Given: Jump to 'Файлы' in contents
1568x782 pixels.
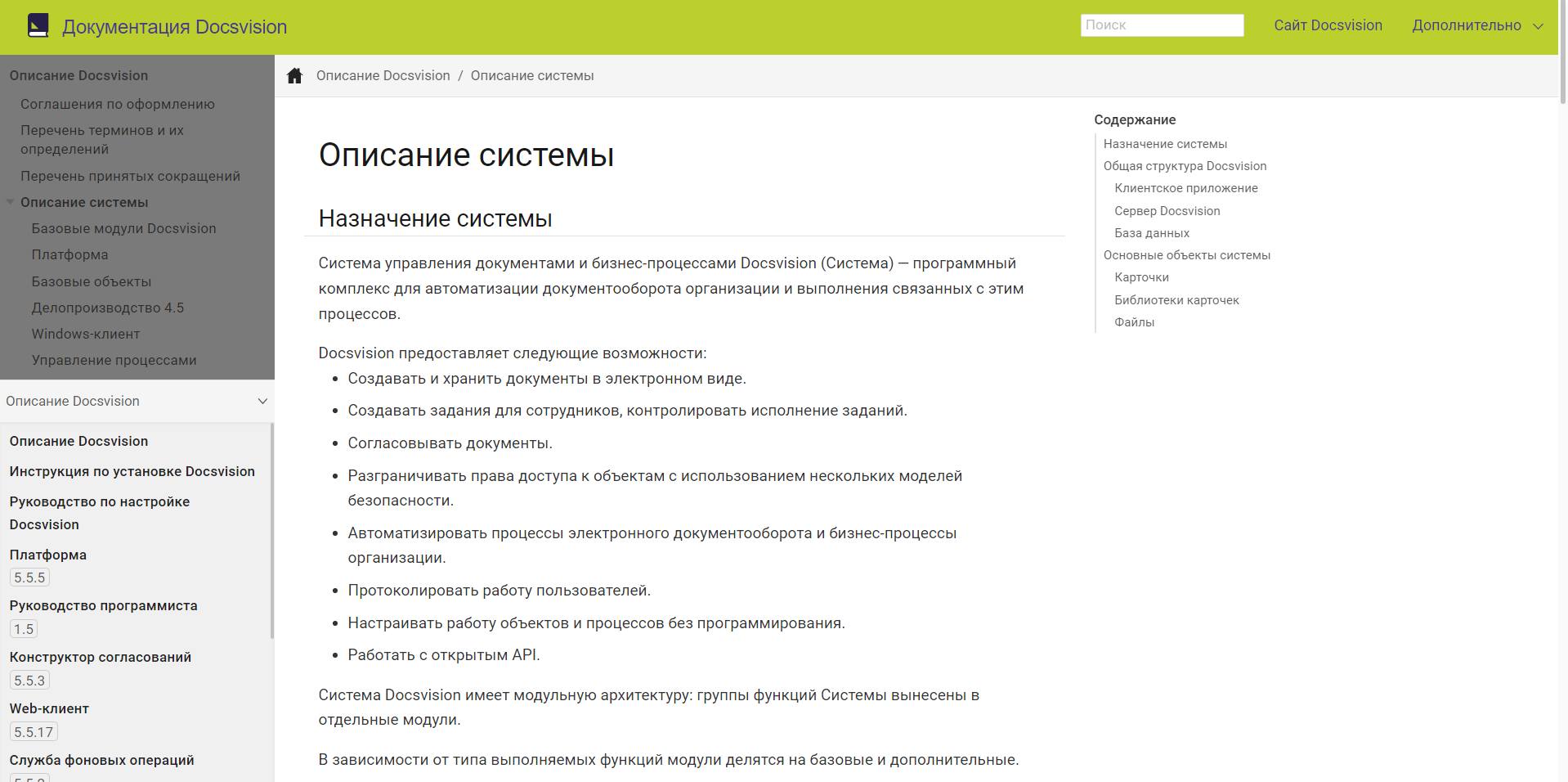Looking at the screenshot, I should (x=1134, y=322).
